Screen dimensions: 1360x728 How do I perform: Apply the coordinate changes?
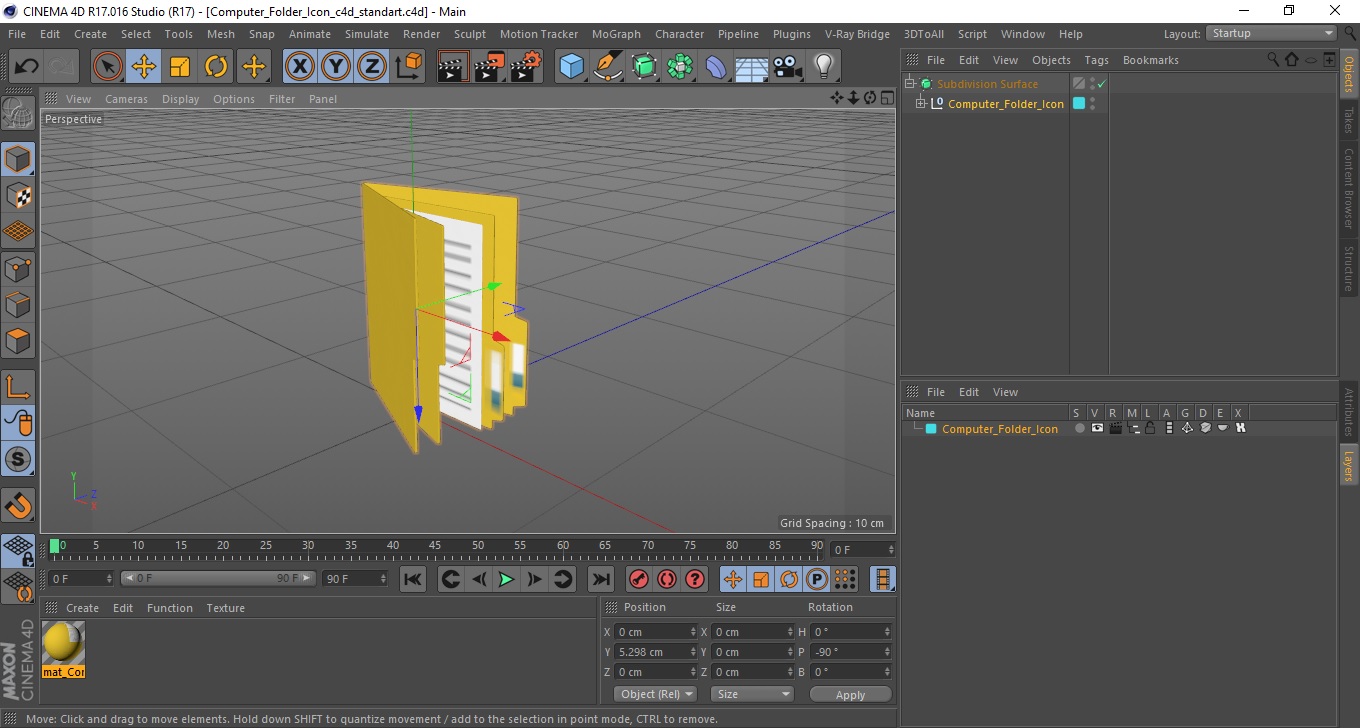pyautogui.click(x=850, y=694)
